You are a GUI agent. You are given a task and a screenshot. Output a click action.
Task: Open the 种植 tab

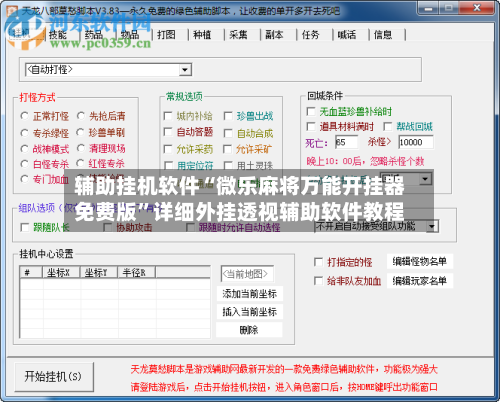pyautogui.click(x=202, y=35)
